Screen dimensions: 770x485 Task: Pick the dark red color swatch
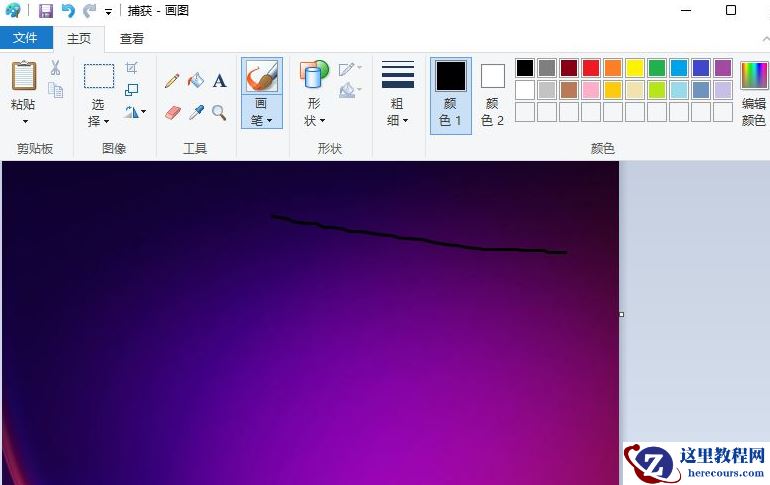pyautogui.click(x=569, y=68)
